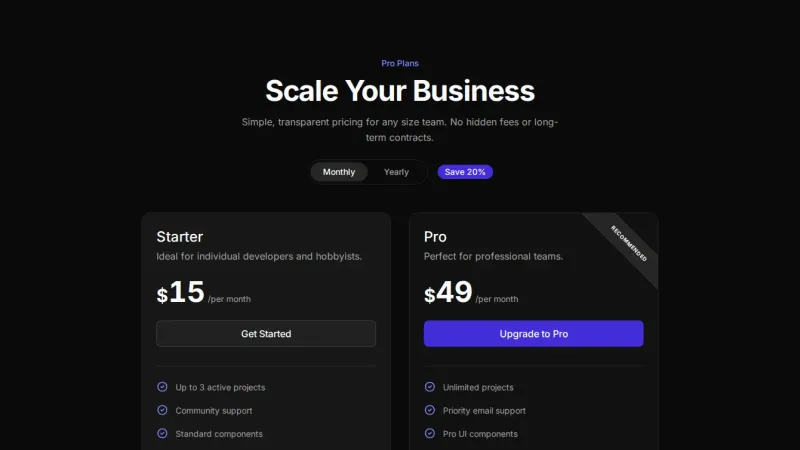Switch billing to Yearly
This screenshot has width=800, height=450.
click(x=396, y=172)
